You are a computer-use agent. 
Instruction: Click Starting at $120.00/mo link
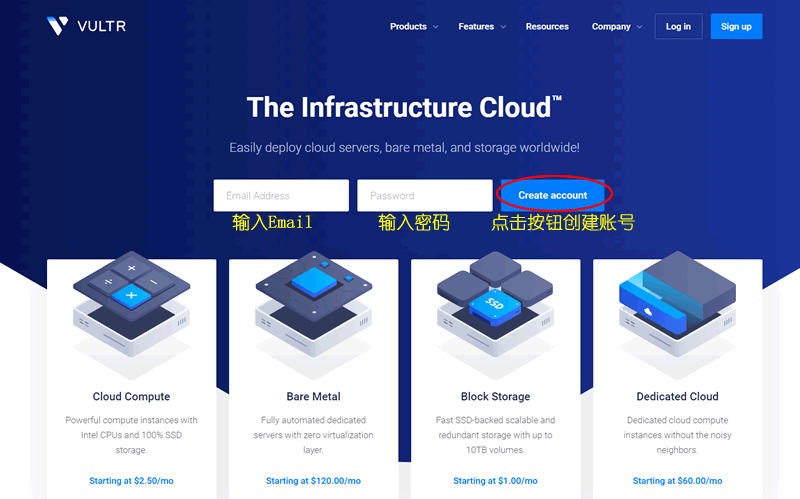click(x=313, y=481)
